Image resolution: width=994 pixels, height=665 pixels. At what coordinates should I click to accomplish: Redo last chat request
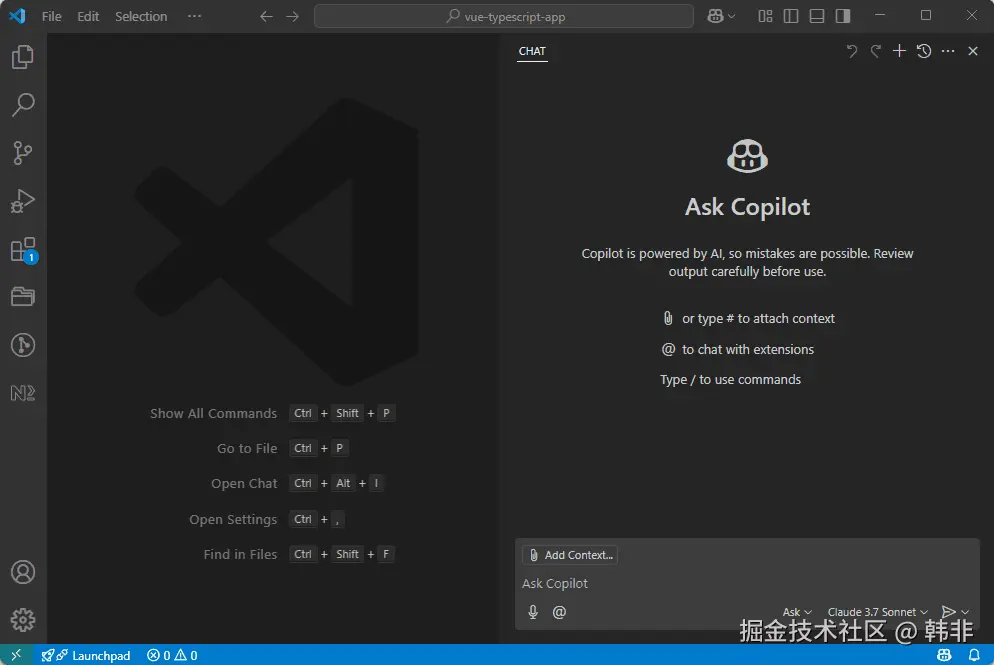875,51
